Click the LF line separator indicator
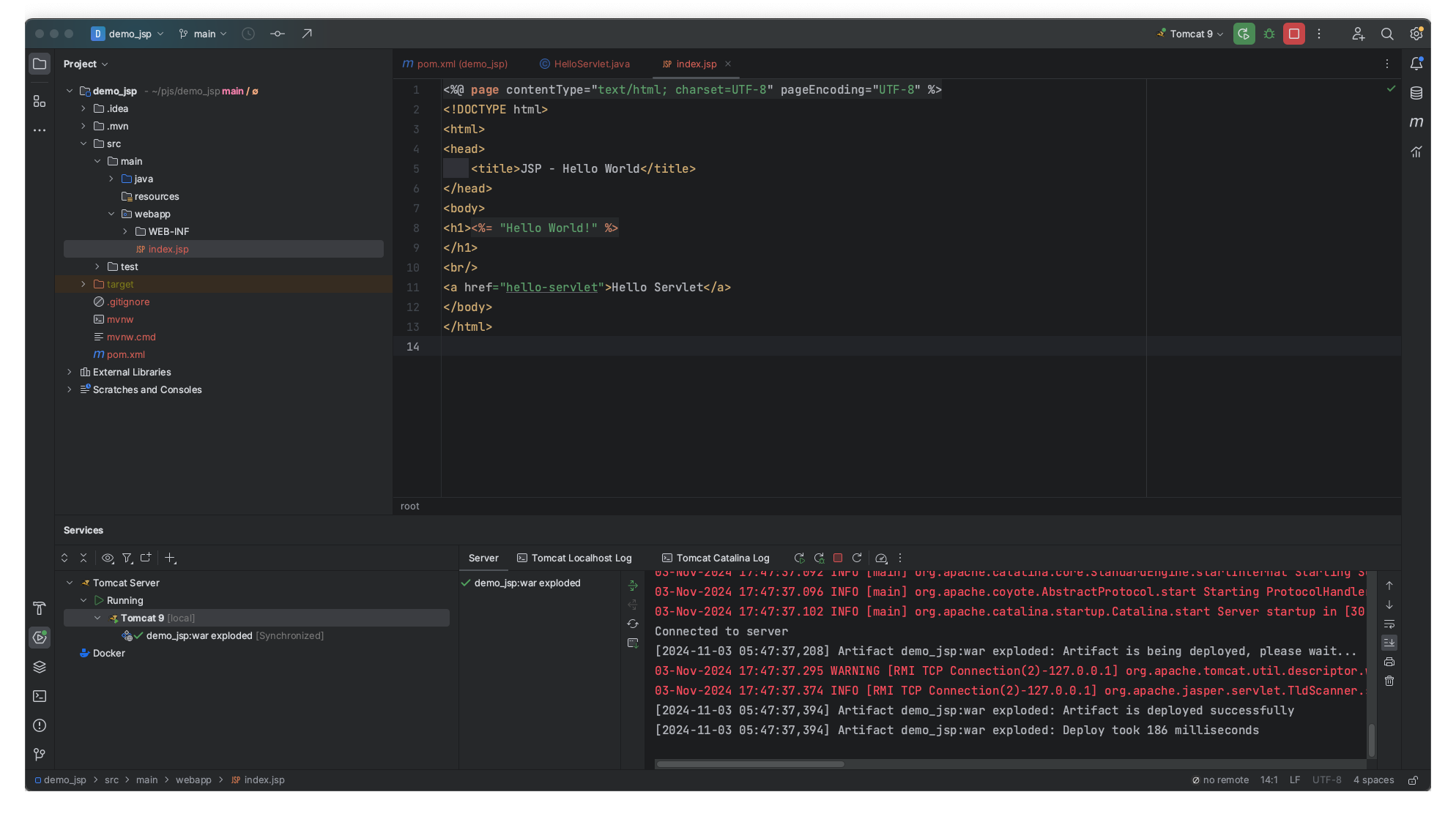The height and width of the screenshot is (822, 1456). (x=1295, y=780)
